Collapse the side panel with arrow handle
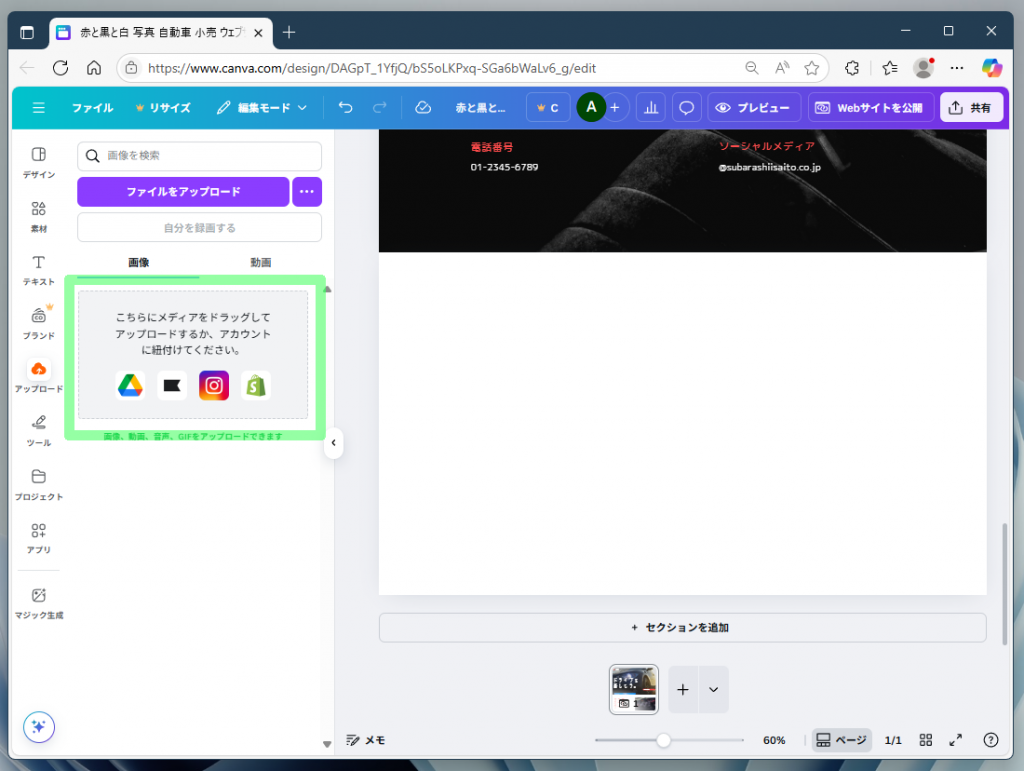Screen dimensions: 1024x771 pyautogui.click(x=333, y=443)
